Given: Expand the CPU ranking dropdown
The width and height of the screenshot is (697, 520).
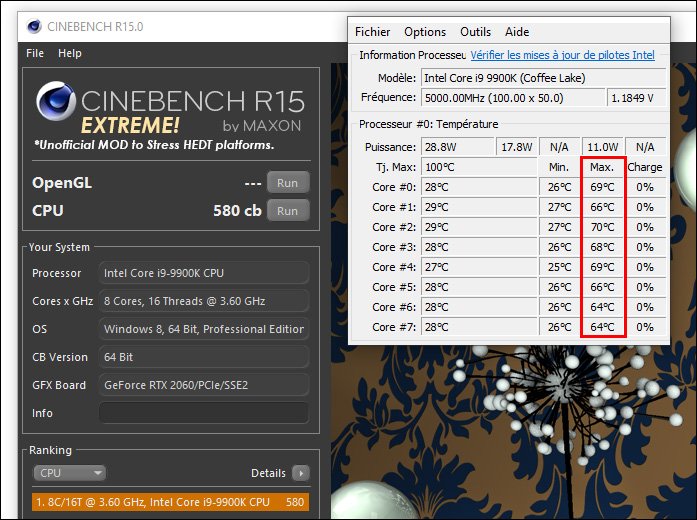Looking at the screenshot, I should pos(69,473).
